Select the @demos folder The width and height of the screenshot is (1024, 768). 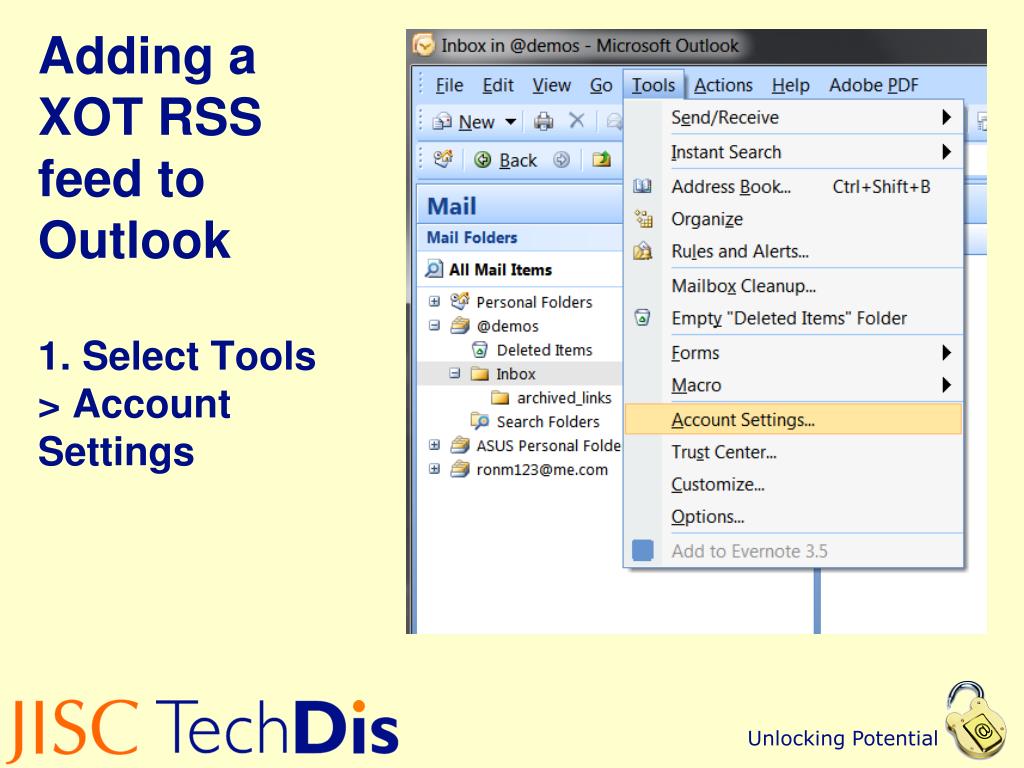507,326
